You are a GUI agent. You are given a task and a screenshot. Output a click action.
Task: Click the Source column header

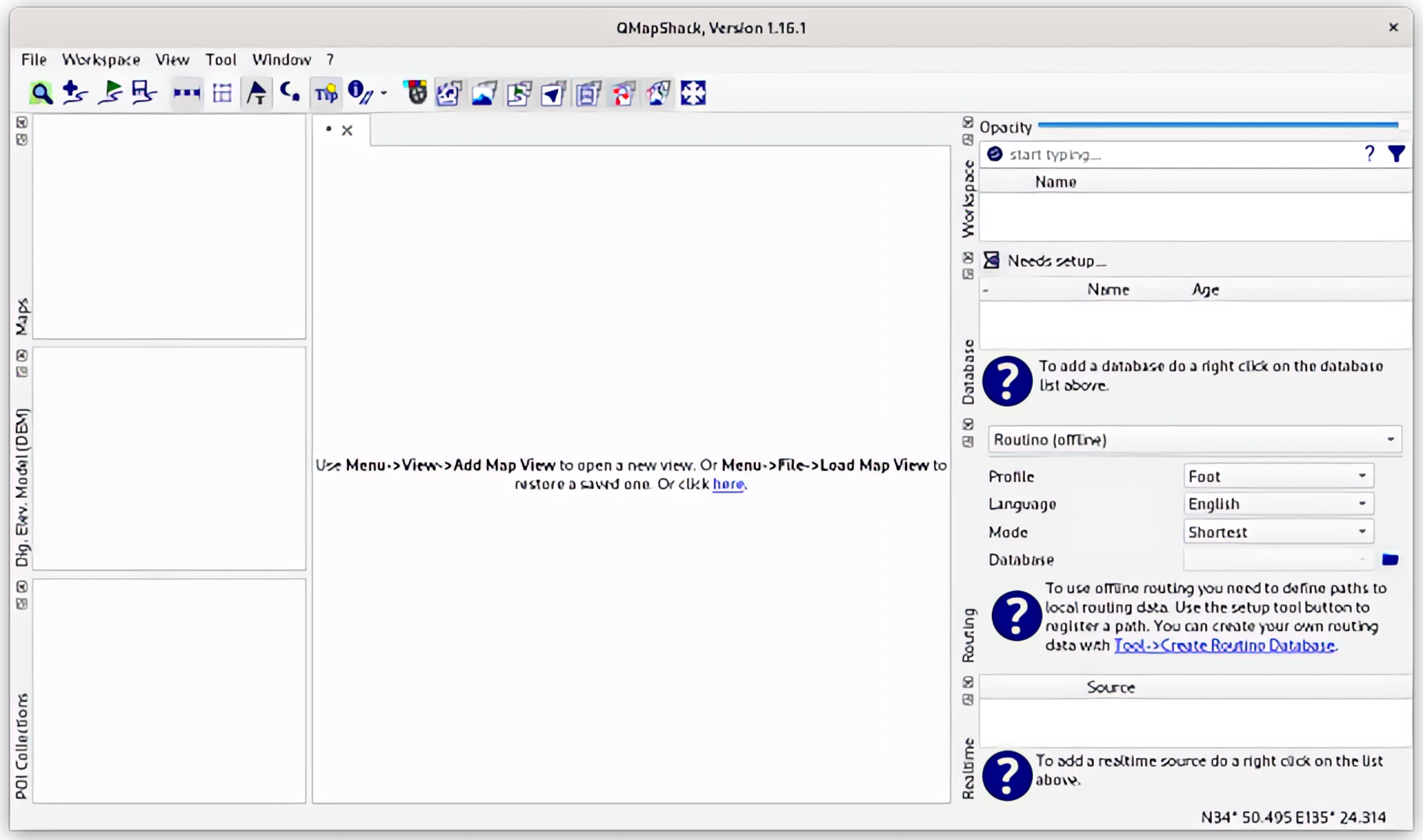click(1111, 687)
